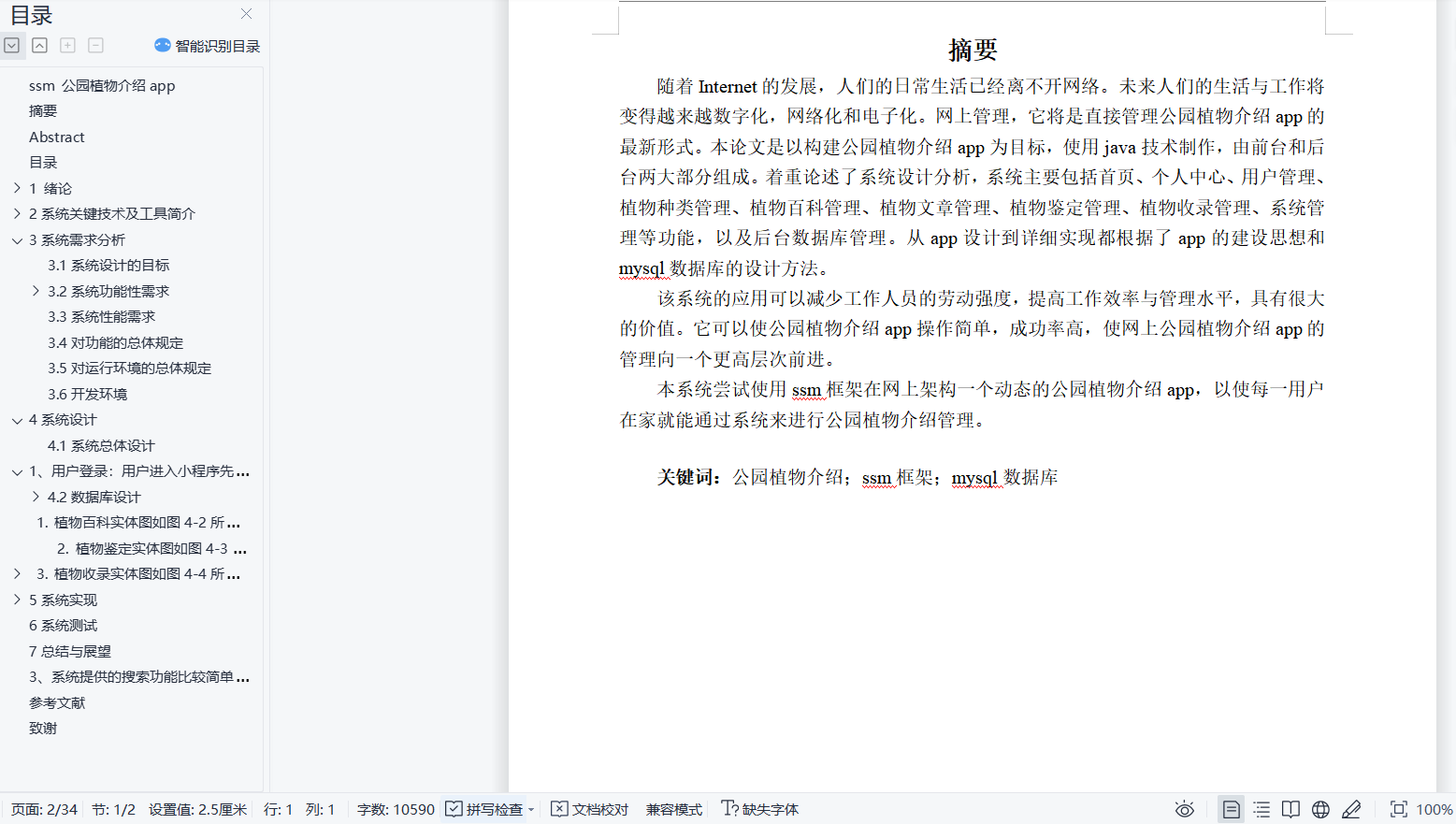
Task: Click 兼容模式 compatibility mode indicator
Action: coord(674,809)
